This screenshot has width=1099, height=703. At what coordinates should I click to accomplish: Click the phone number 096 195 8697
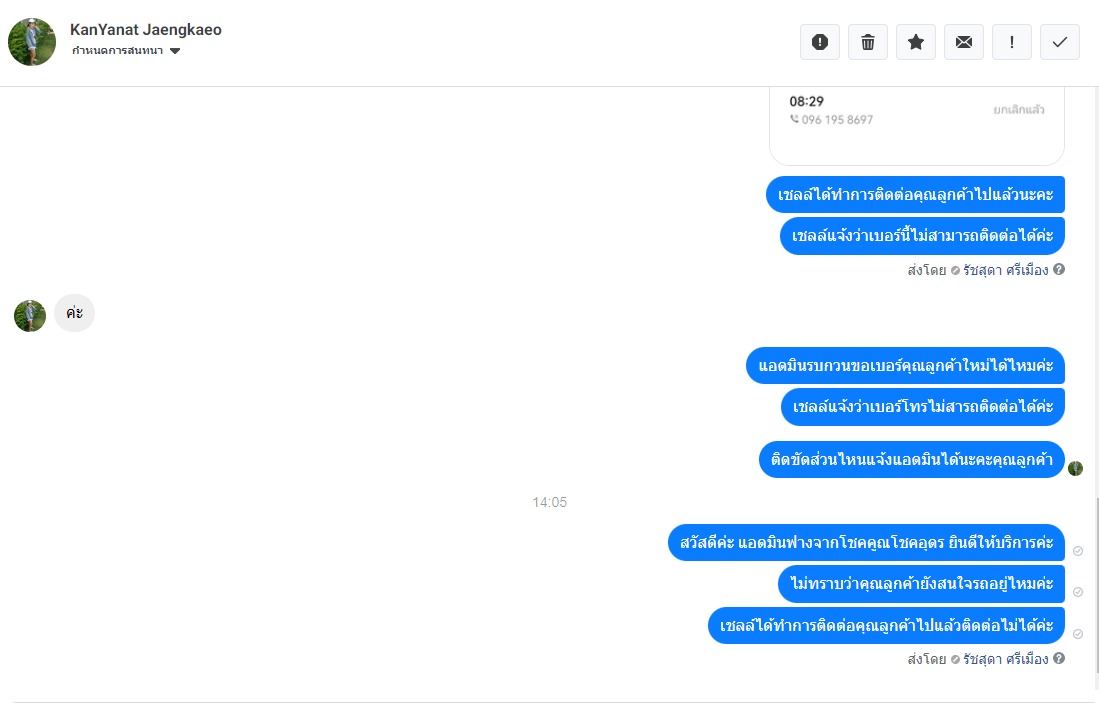click(837, 120)
